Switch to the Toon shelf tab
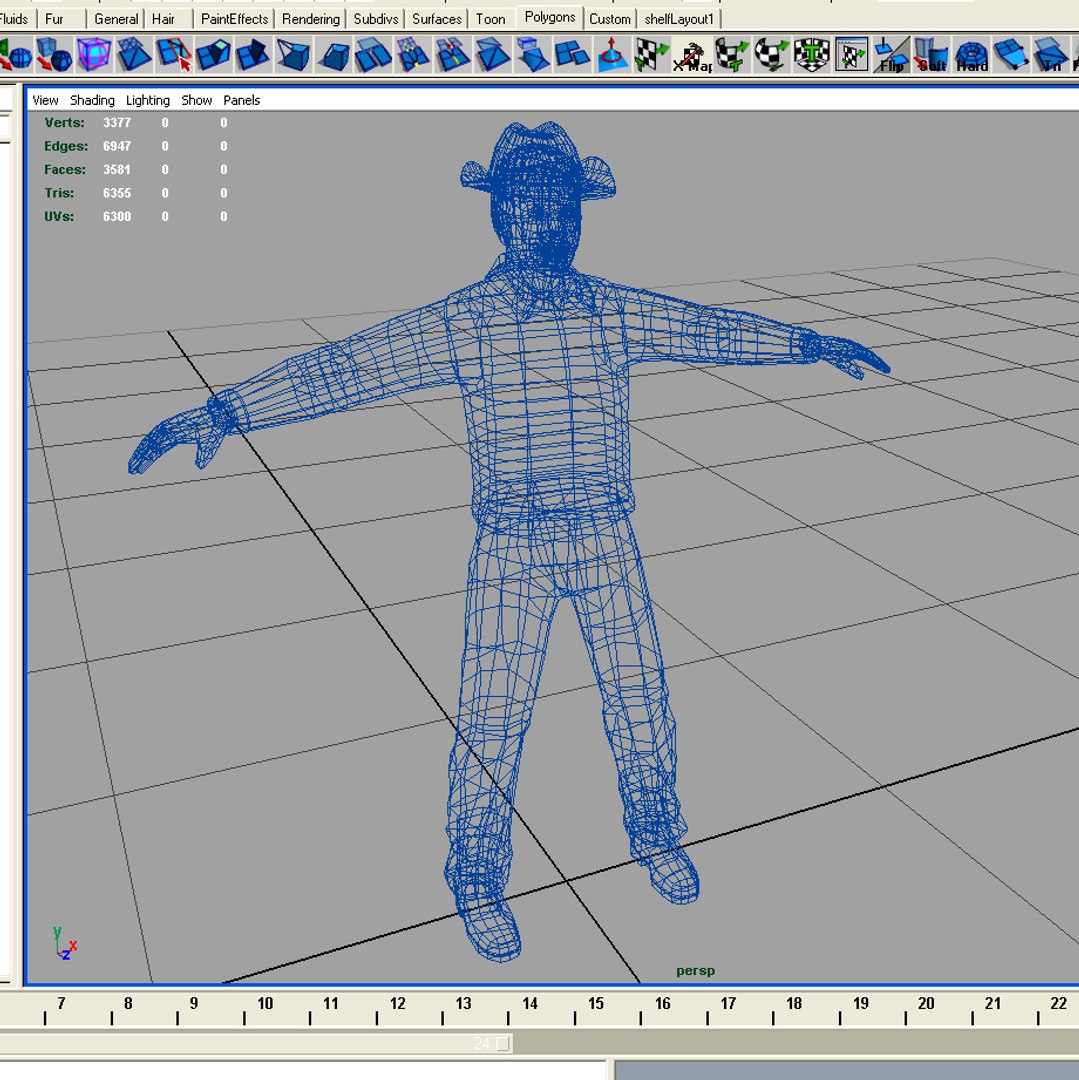The width and height of the screenshot is (1079, 1080). (x=490, y=19)
